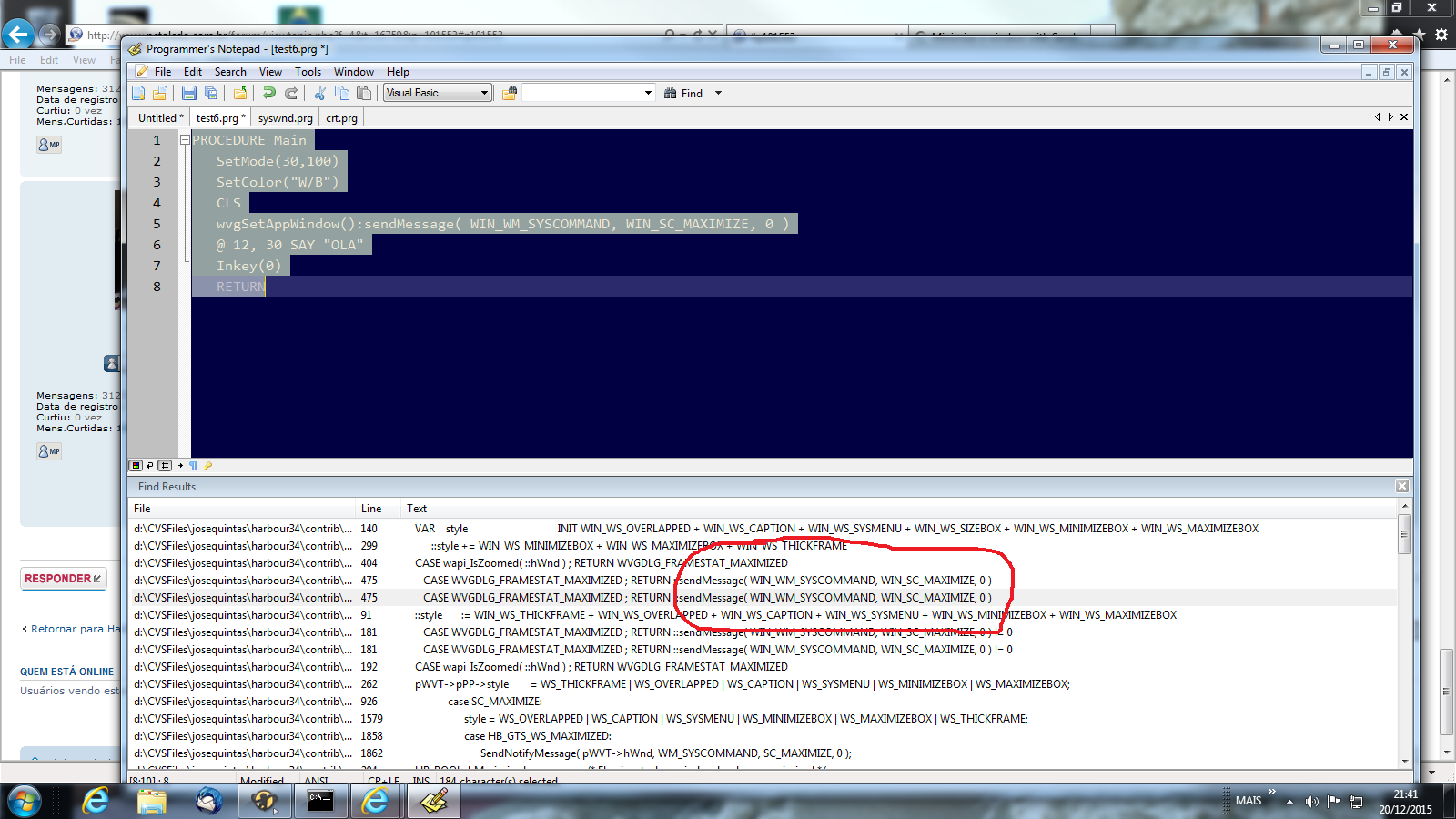This screenshot has height=819, width=1456.
Task: Toggle the color scheme icon below editor
Action: 136,465
